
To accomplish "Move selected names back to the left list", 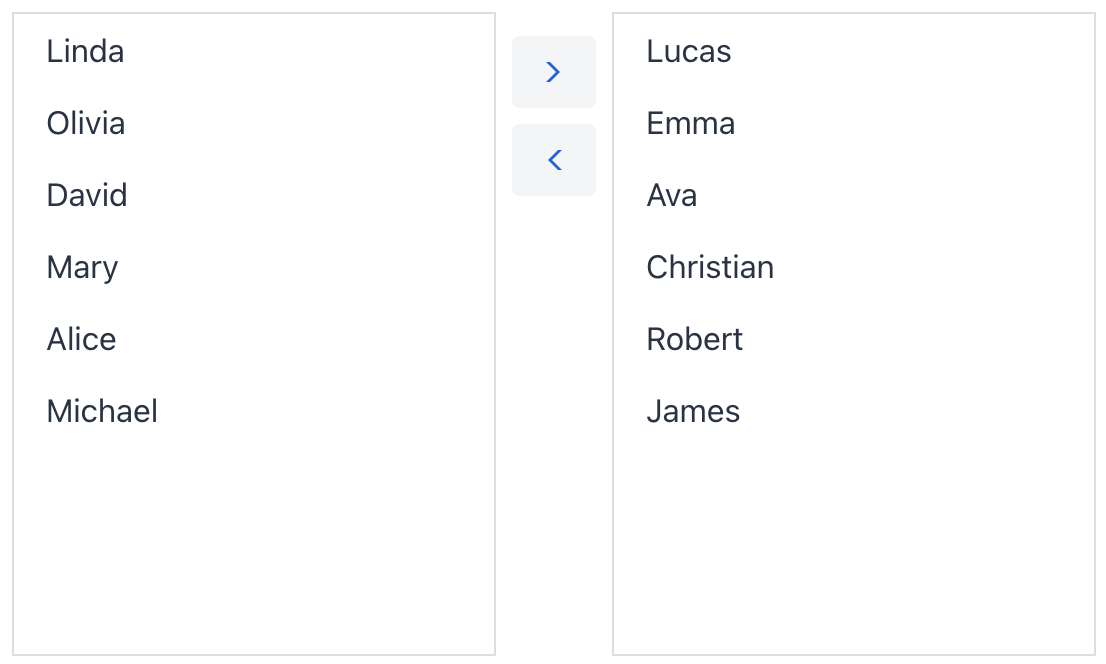I will pyautogui.click(x=553, y=160).
